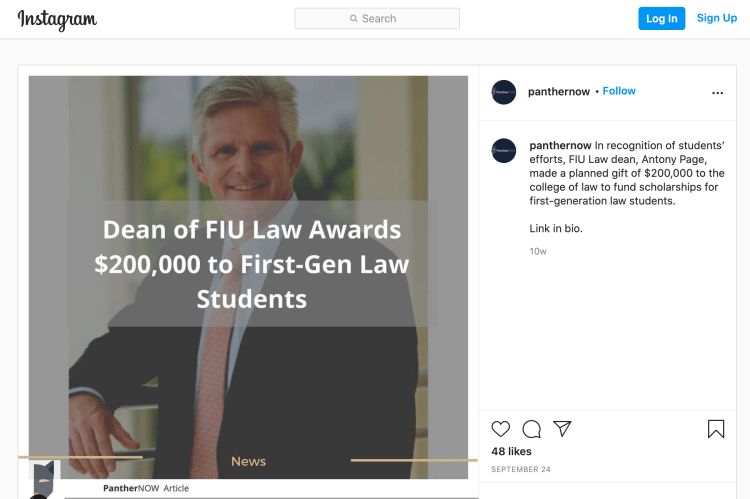Image resolution: width=750 pixels, height=499 pixels.
Task: Open the three-dot more options menu
Action: point(717,92)
